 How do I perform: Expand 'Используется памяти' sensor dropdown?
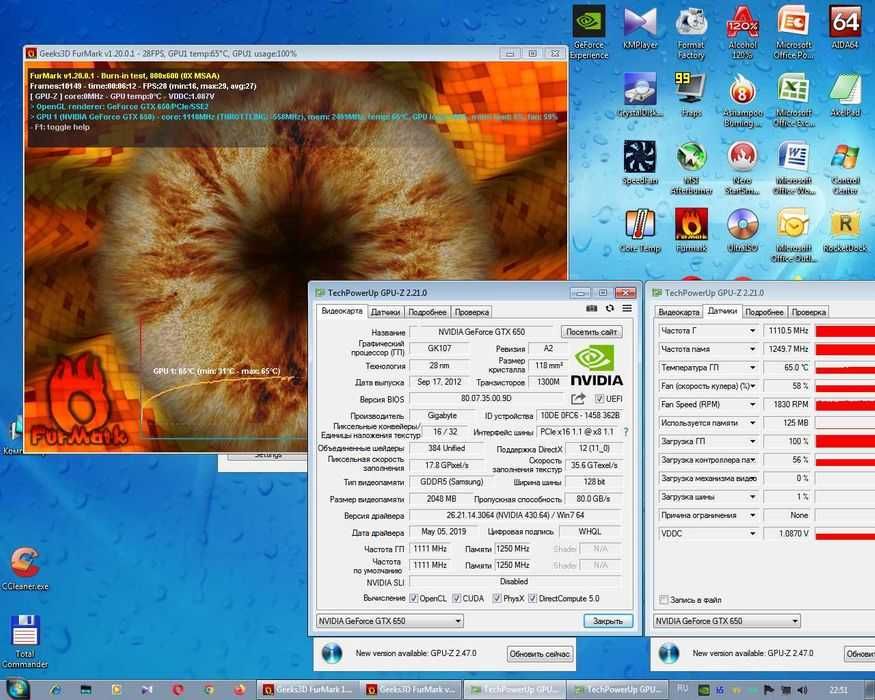[752, 423]
